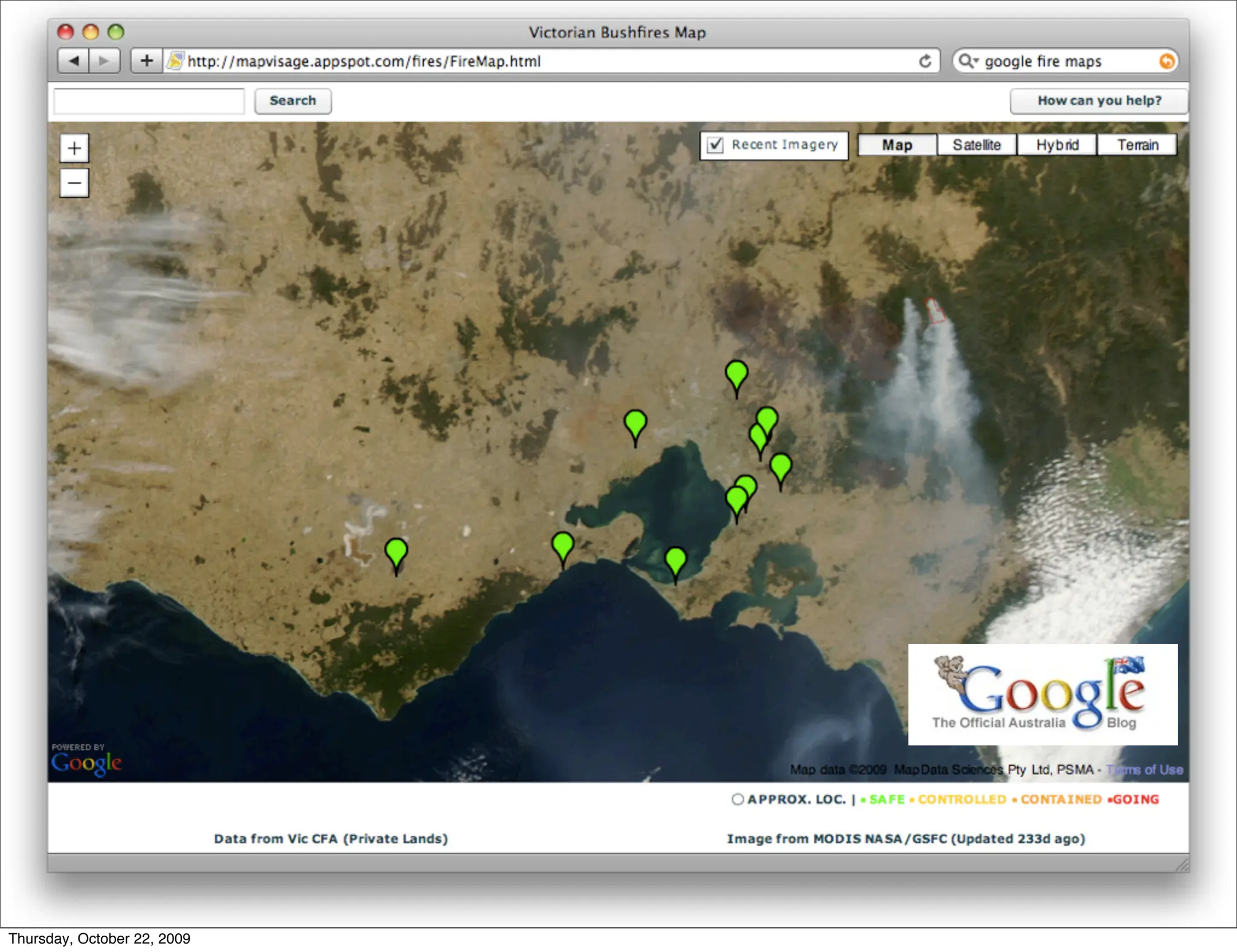
Task: Click the orange search snapback icon
Action: [x=1166, y=61]
